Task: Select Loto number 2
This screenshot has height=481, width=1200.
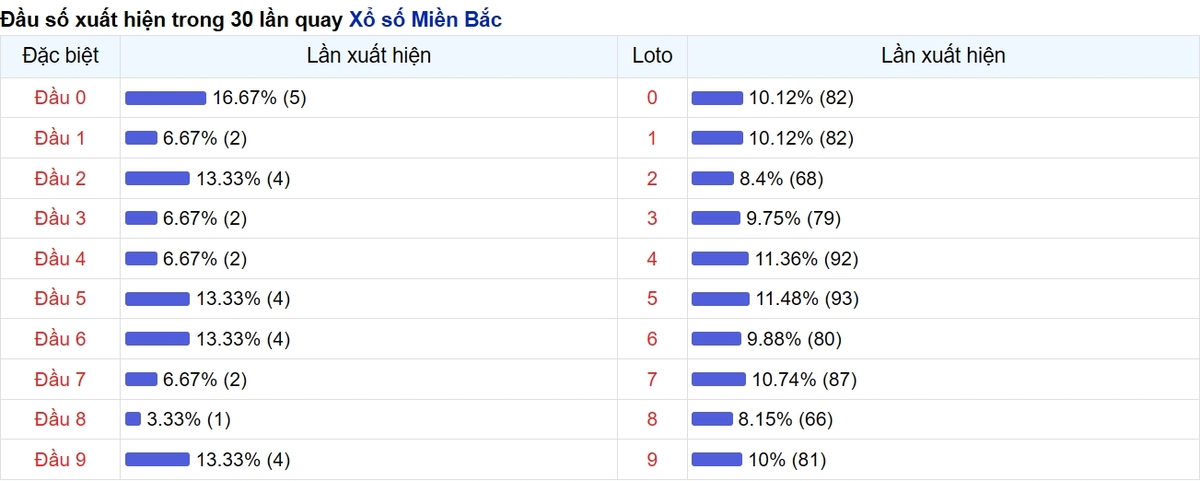Action: (652, 178)
